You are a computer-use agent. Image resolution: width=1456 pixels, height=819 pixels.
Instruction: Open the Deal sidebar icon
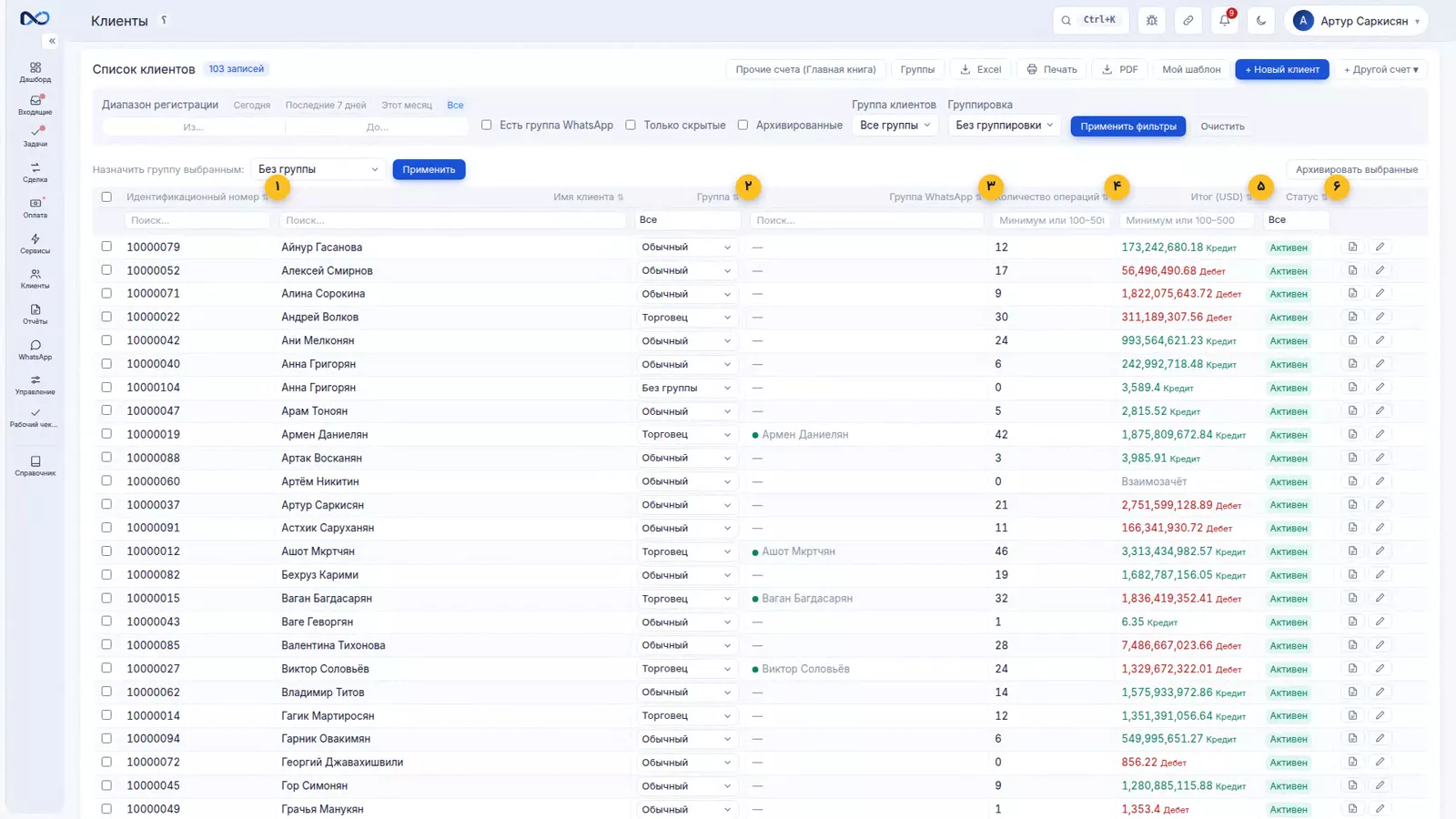point(35,172)
